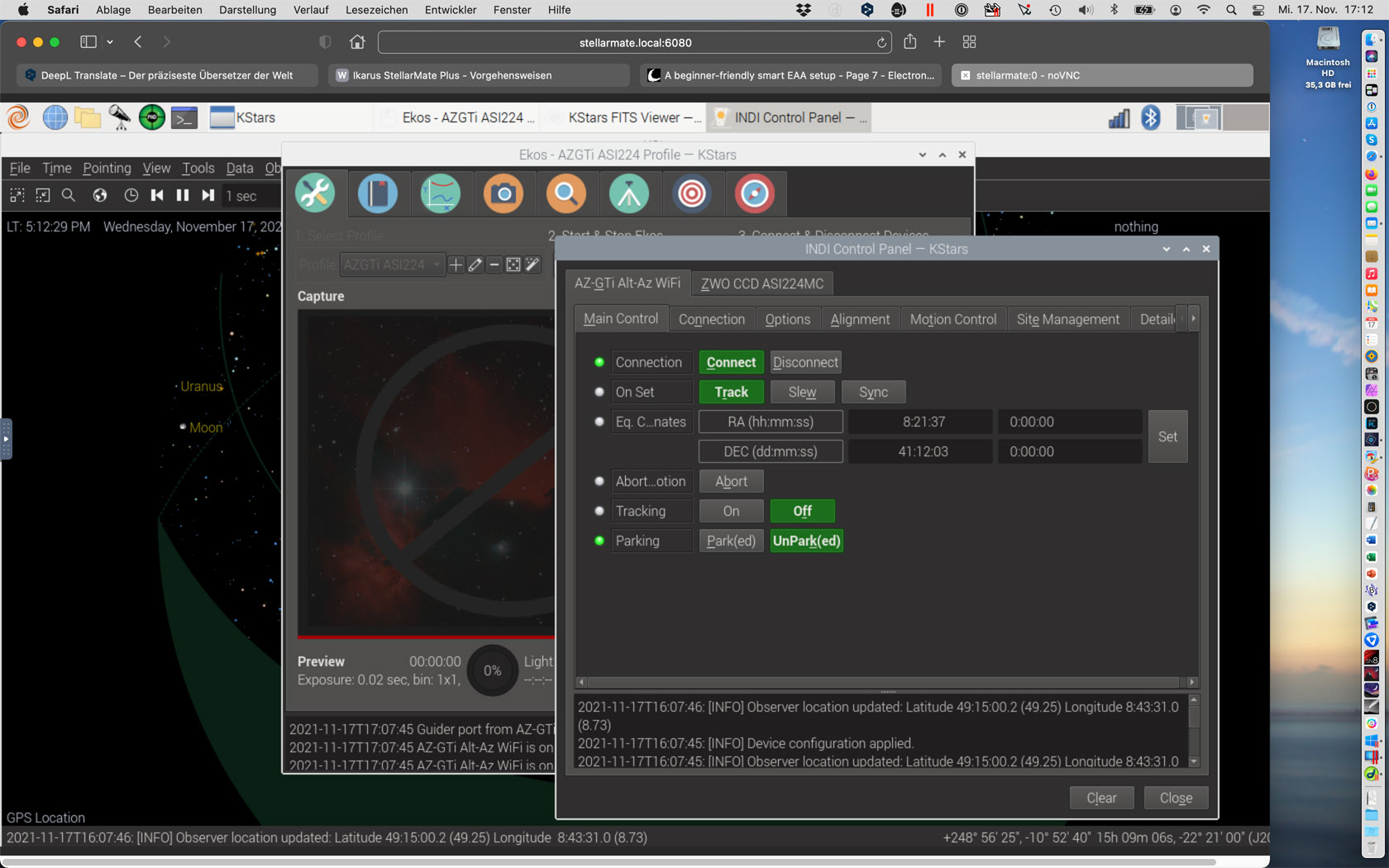Open the Ekos Mount module icon
1389x868 pixels.
[x=629, y=193]
